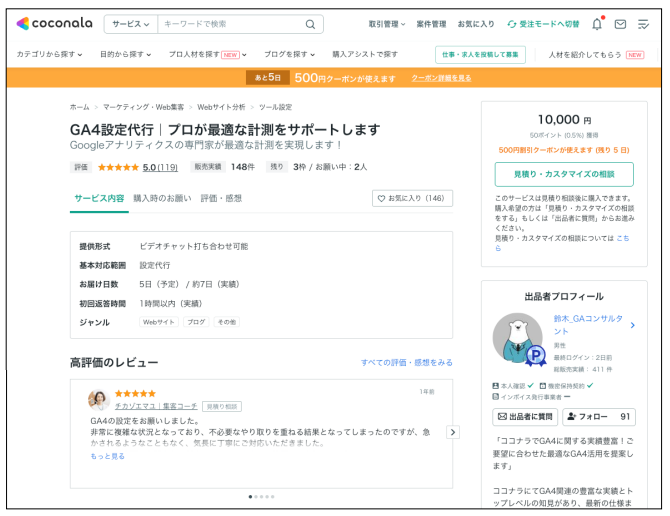Viewport: 670px width, 516px height.
Task: Click the ホーム breadcrumb
Action: pyautogui.click(x=79, y=107)
